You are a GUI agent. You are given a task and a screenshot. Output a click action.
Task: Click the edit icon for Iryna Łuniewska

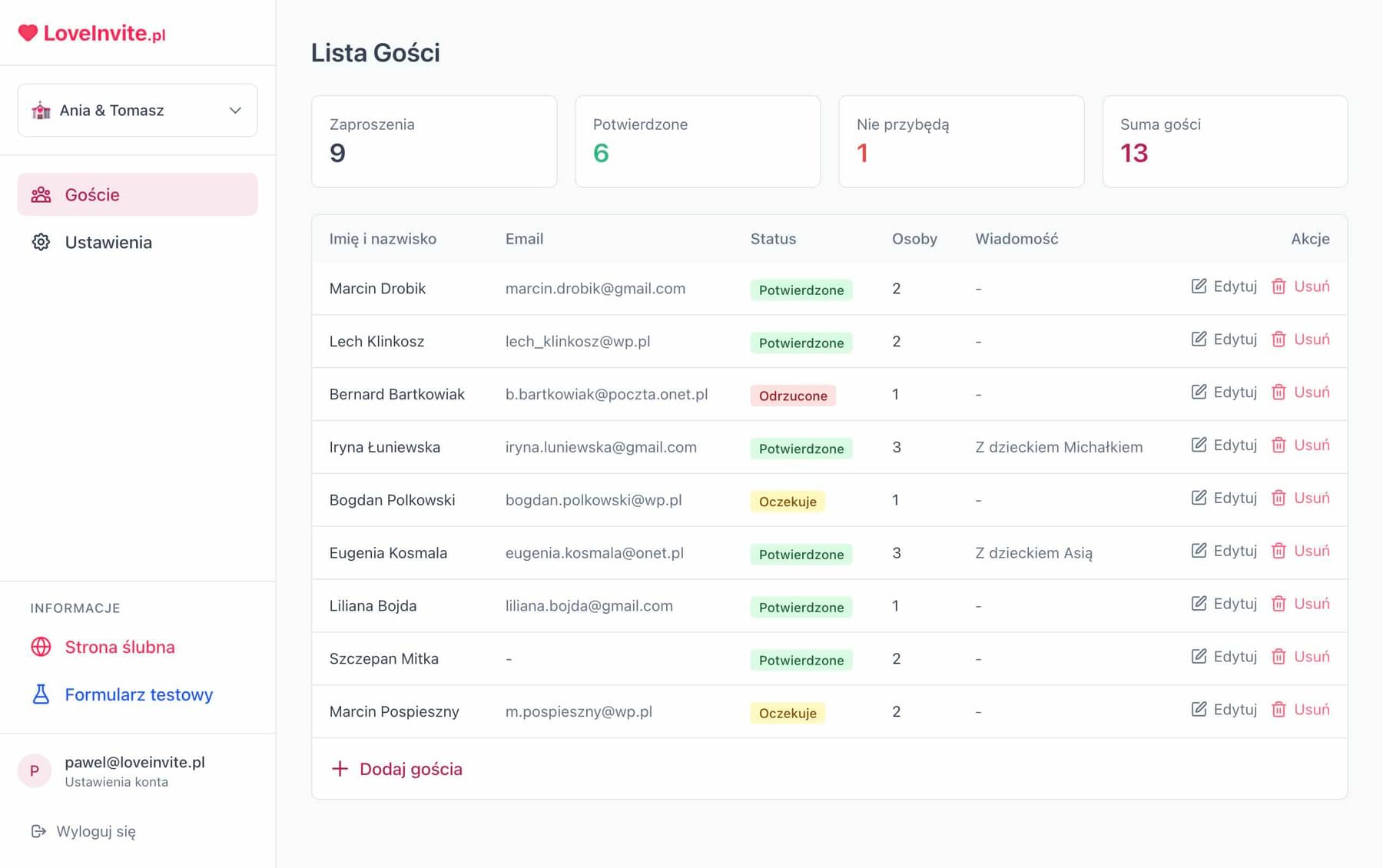(x=1199, y=446)
